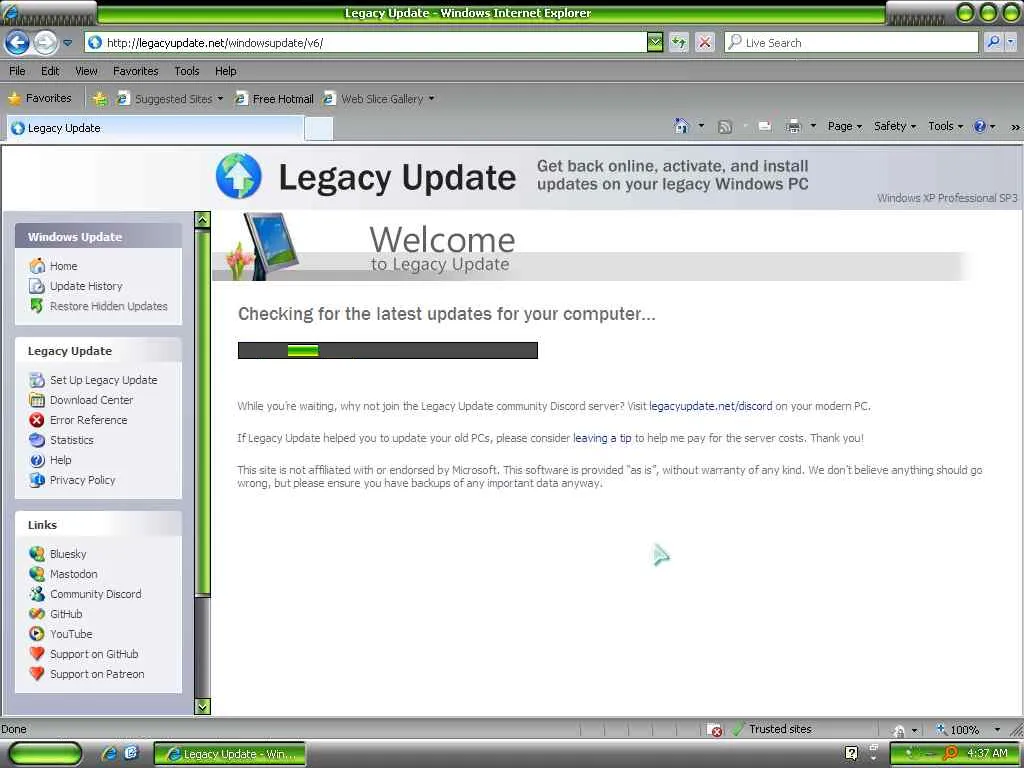Click the green Start button
This screenshot has height=768, width=1024.
pos(44,754)
